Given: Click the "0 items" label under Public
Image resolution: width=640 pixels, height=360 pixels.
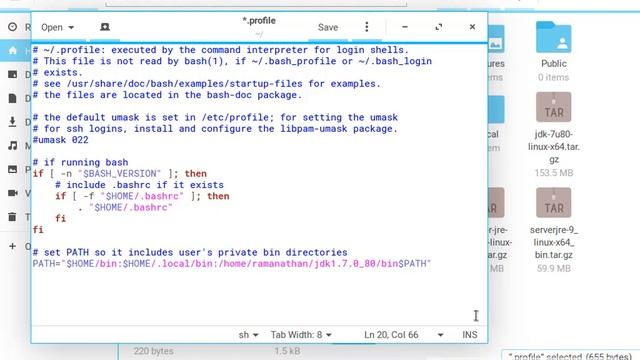Looking at the screenshot, I should [x=553, y=77].
